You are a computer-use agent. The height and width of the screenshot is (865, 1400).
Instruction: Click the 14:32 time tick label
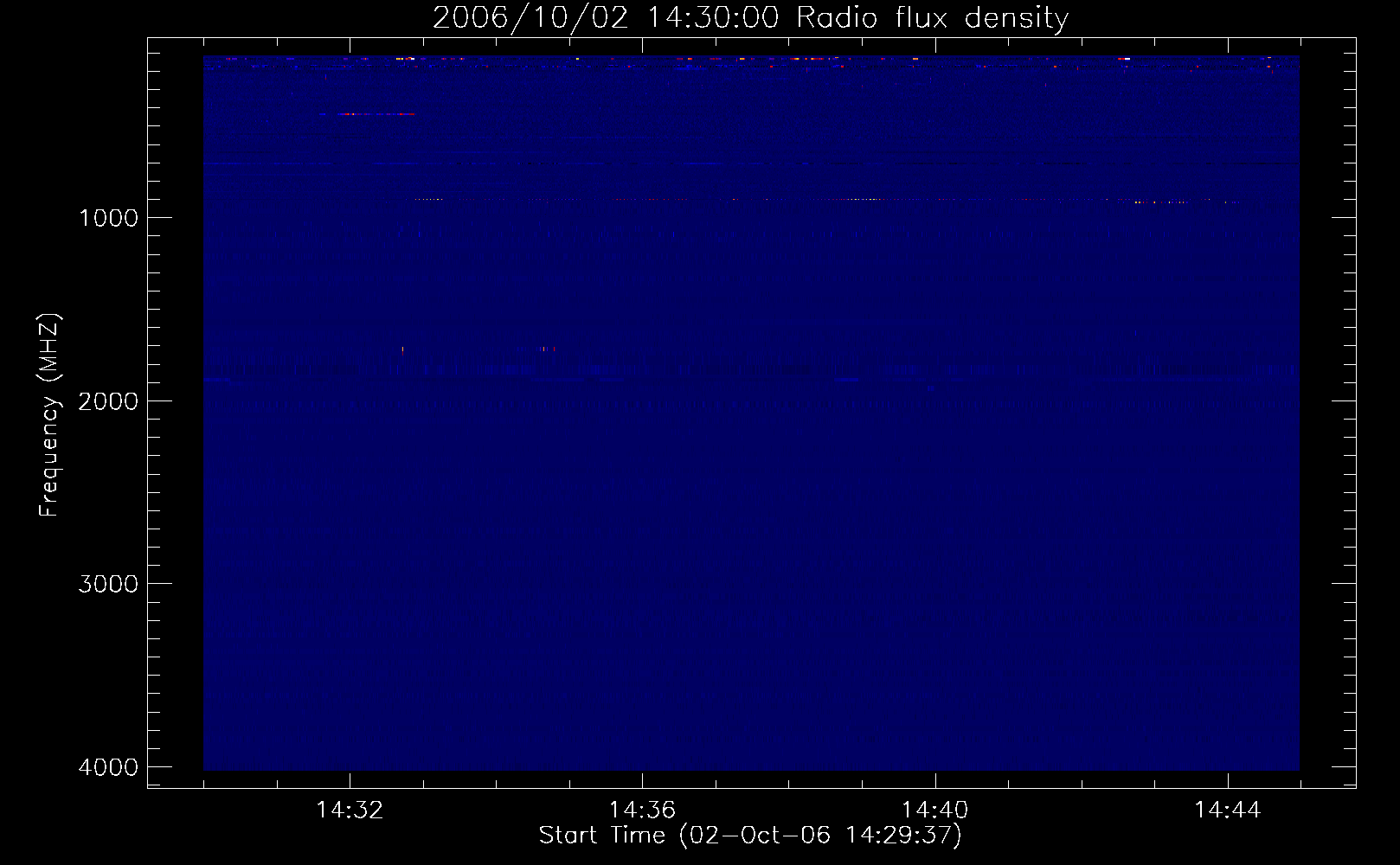pos(350,811)
